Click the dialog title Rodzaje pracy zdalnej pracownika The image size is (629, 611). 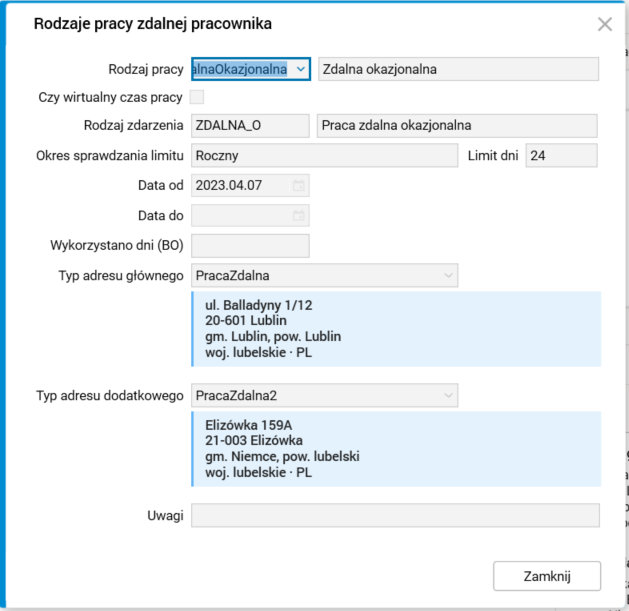tap(153, 23)
